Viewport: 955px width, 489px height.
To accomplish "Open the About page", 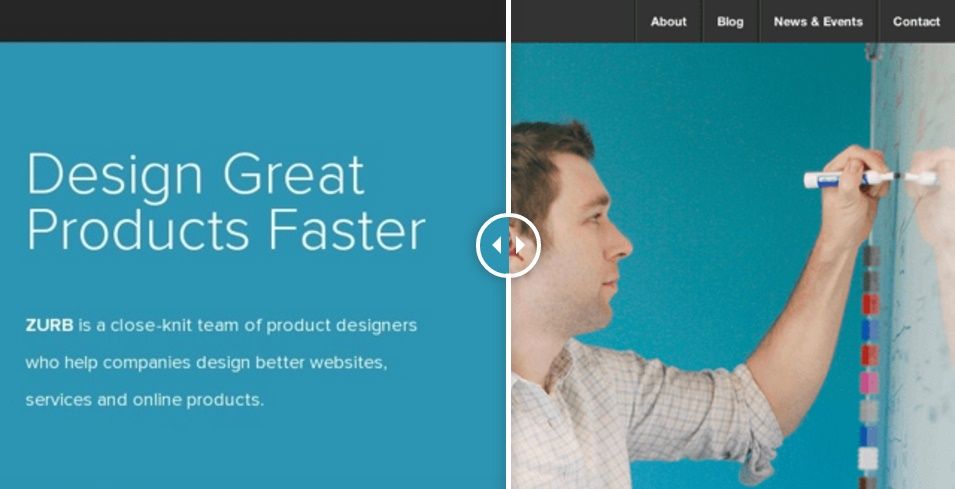I will [x=668, y=21].
